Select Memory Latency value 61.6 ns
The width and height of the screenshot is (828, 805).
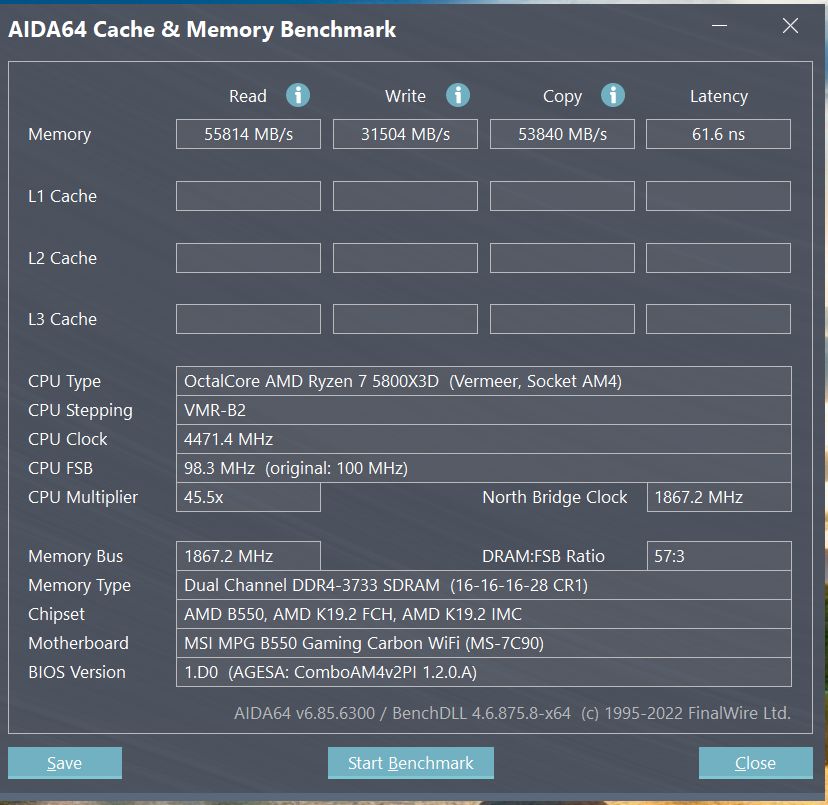click(x=718, y=134)
